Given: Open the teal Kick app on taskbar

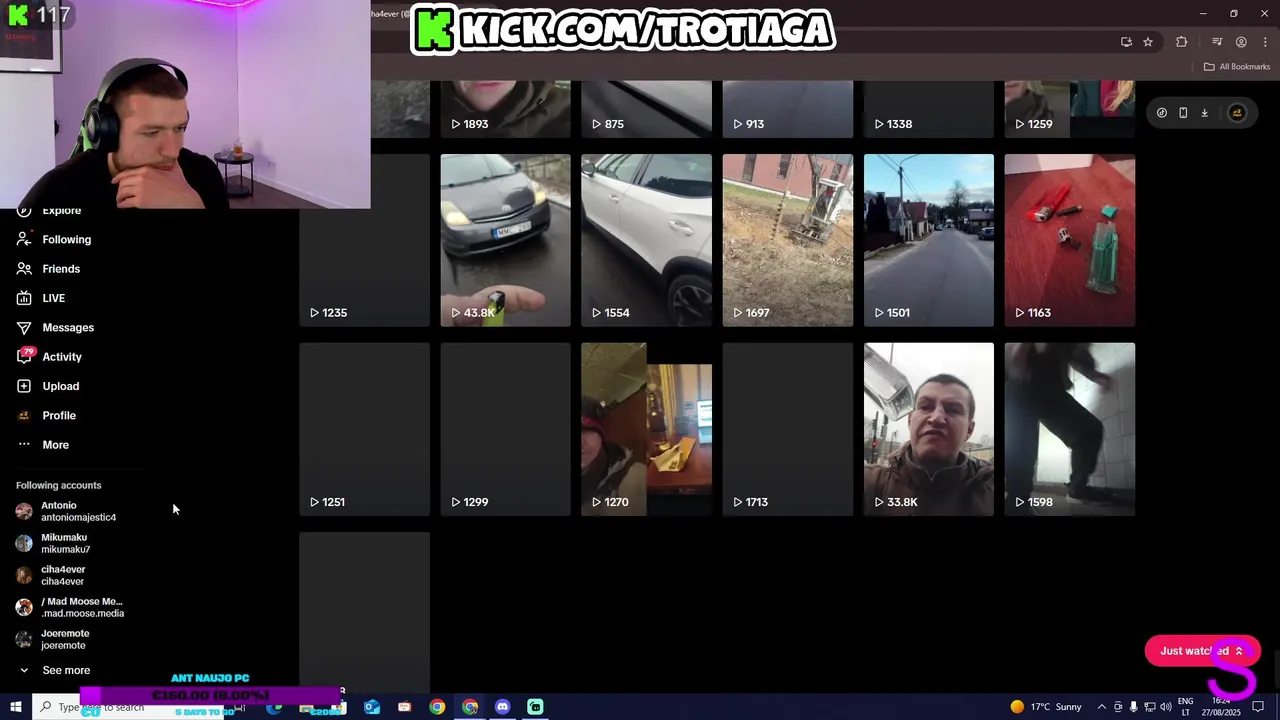Looking at the screenshot, I should click(x=535, y=707).
